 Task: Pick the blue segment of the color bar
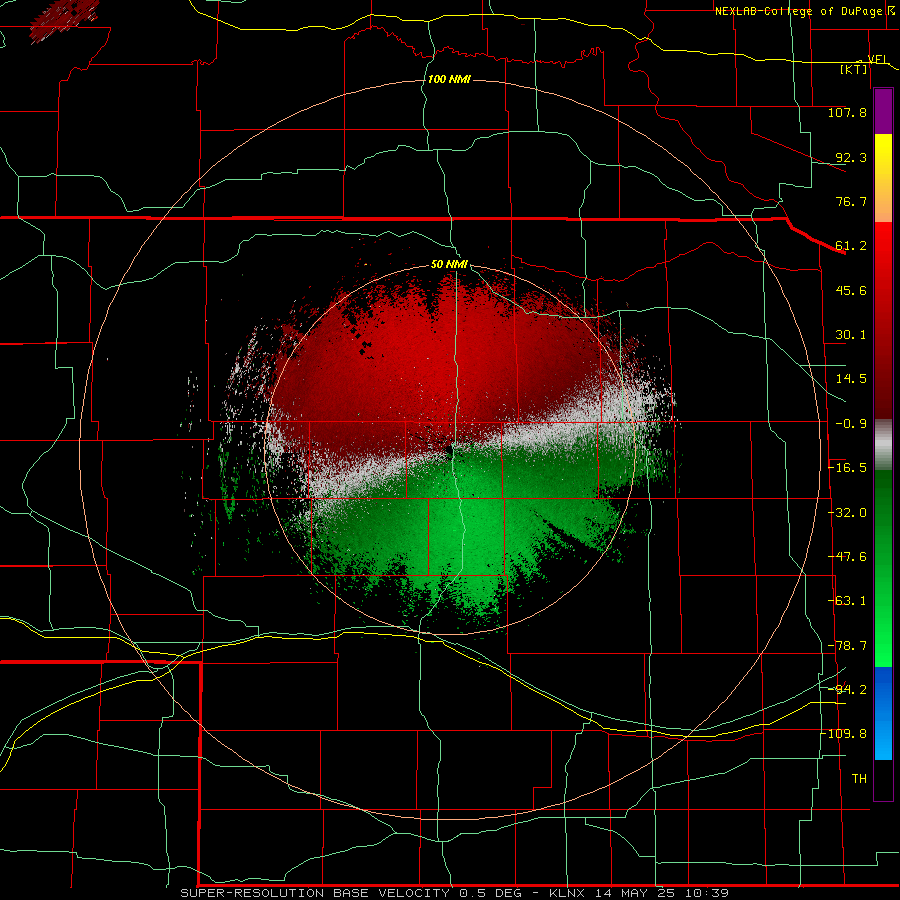(883, 713)
